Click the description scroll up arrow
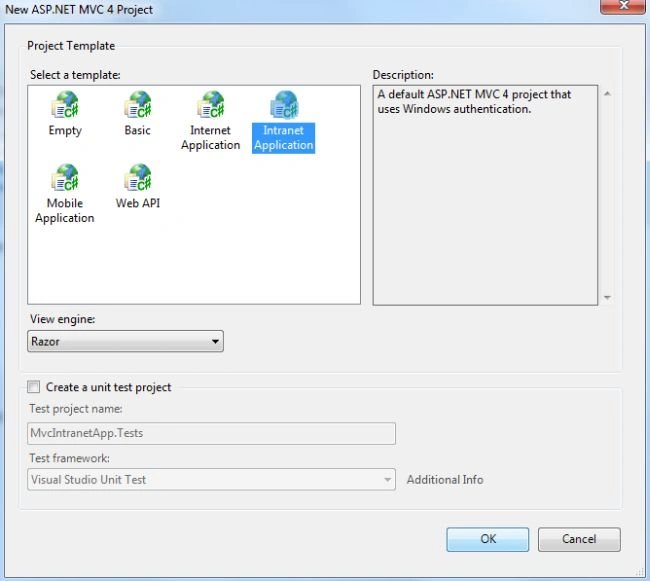Viewport: 650px width, 581px height. (607, 94)
